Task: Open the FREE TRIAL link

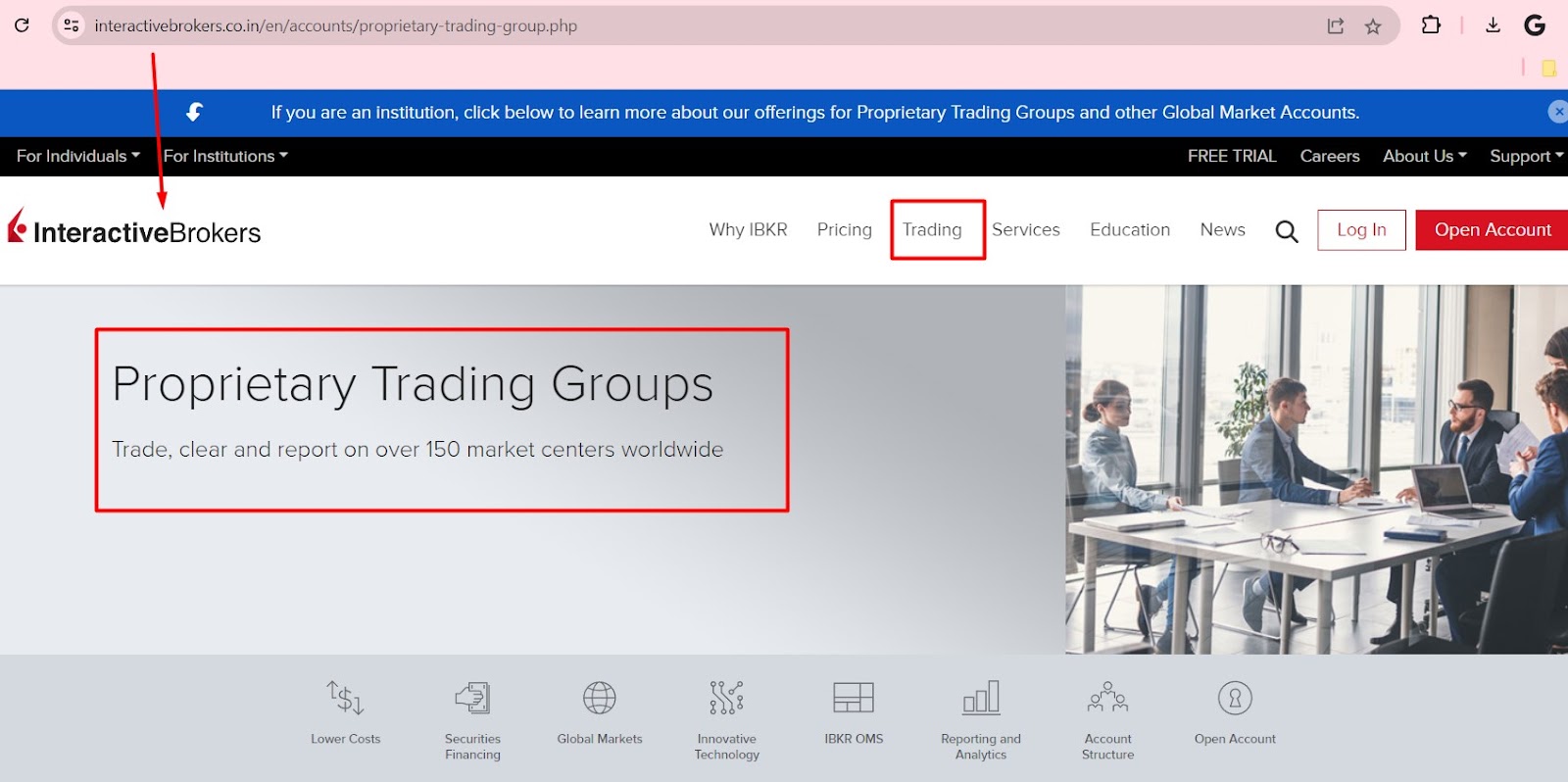Action: pyautogui.click(x=1232, y=156)
